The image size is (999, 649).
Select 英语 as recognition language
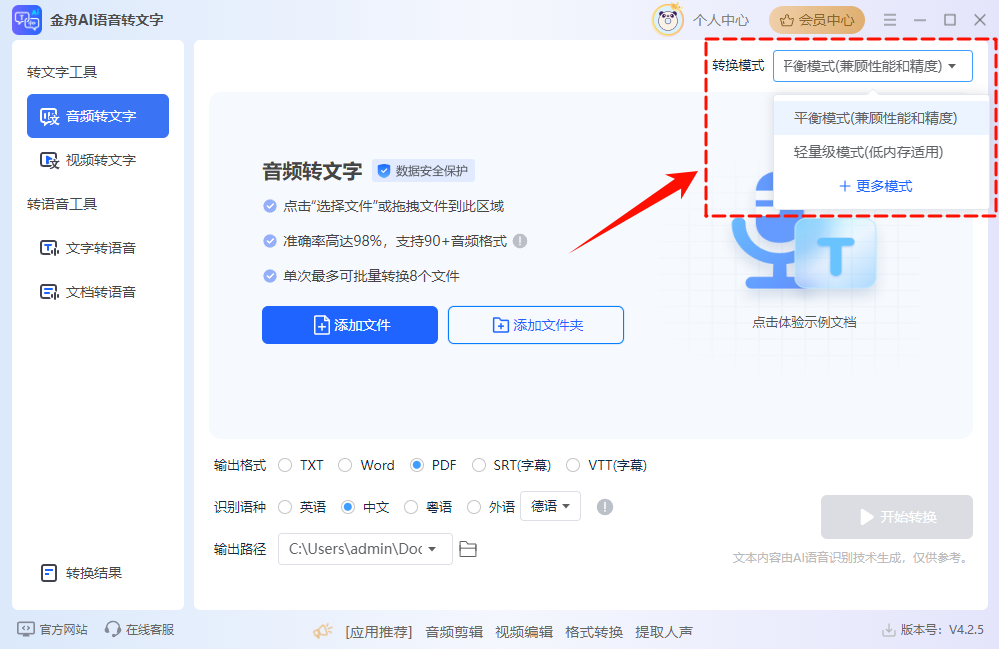tap(303, 507)
